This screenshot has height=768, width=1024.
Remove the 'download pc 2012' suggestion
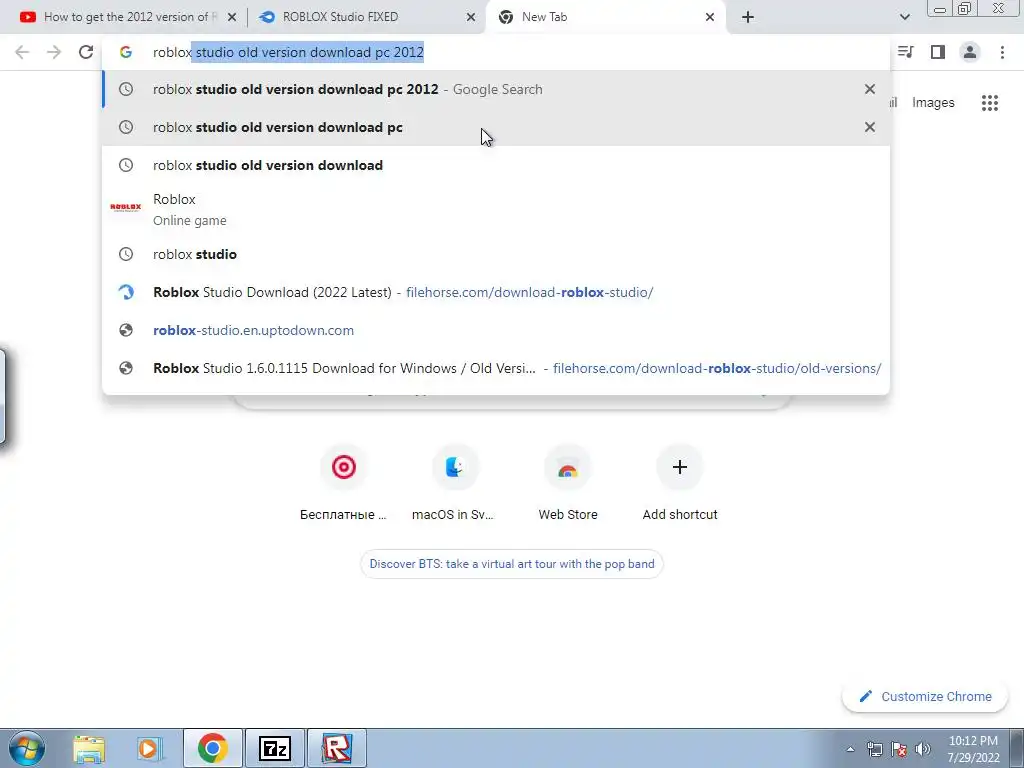(870, 89)
